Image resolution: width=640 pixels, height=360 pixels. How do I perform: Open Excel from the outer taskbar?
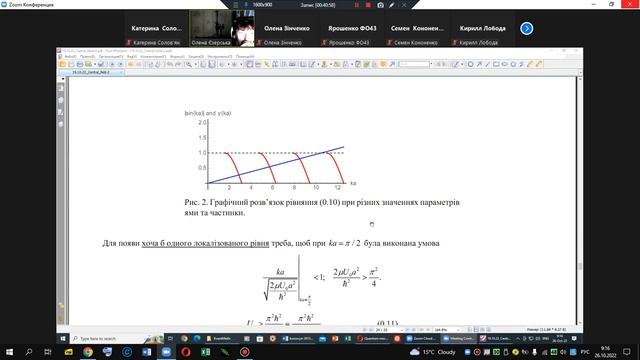coord(205,352)
